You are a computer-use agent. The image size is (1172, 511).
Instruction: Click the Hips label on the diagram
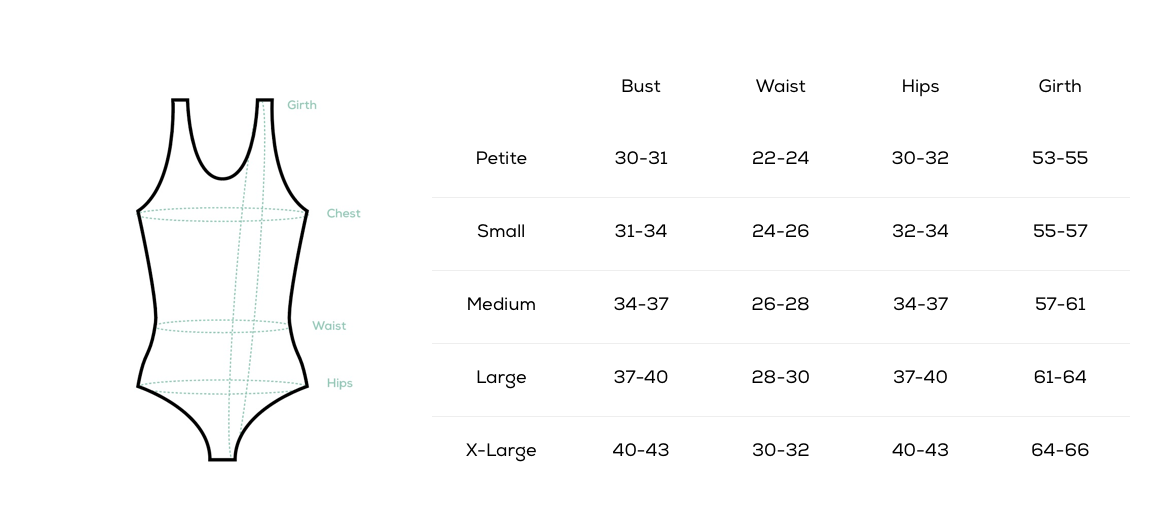(339, 383)
